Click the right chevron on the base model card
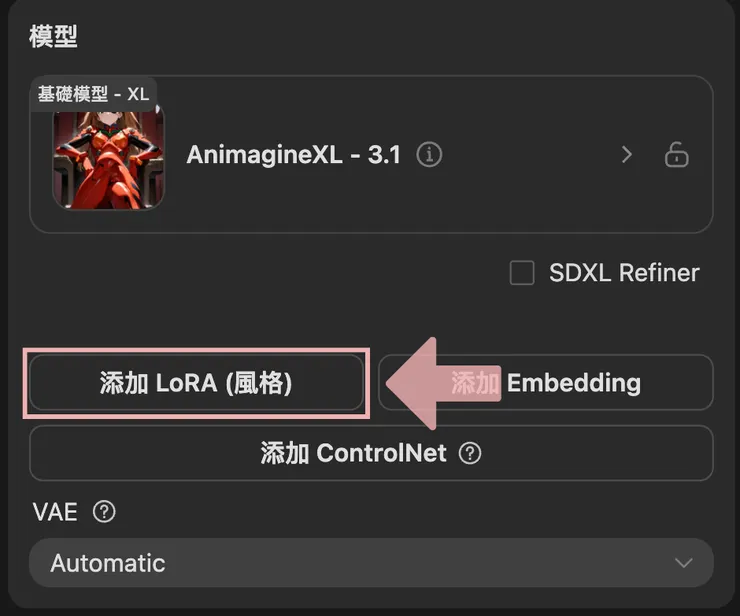 click(627, 155)
